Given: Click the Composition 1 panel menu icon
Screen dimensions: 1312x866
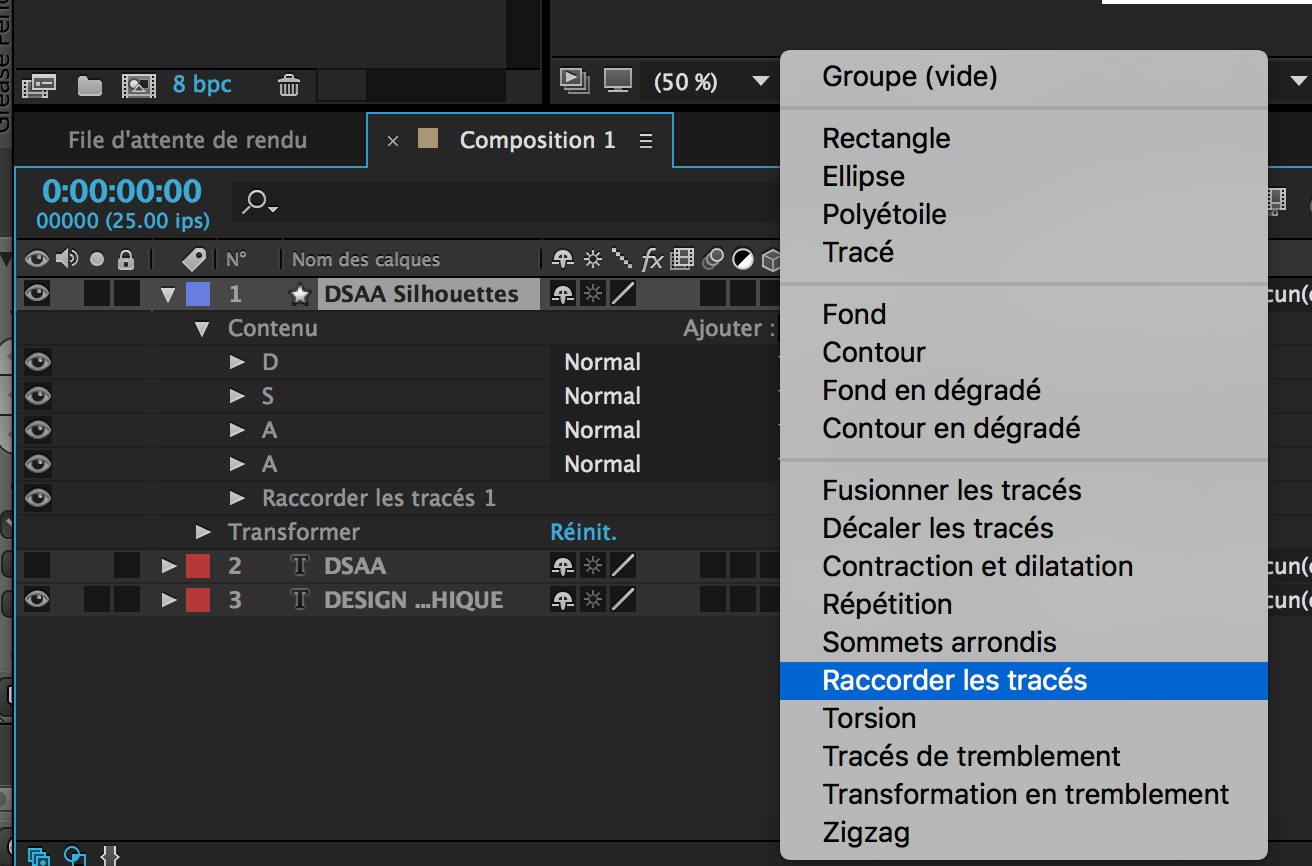Looking at the screenshot, I should (646, 141).
